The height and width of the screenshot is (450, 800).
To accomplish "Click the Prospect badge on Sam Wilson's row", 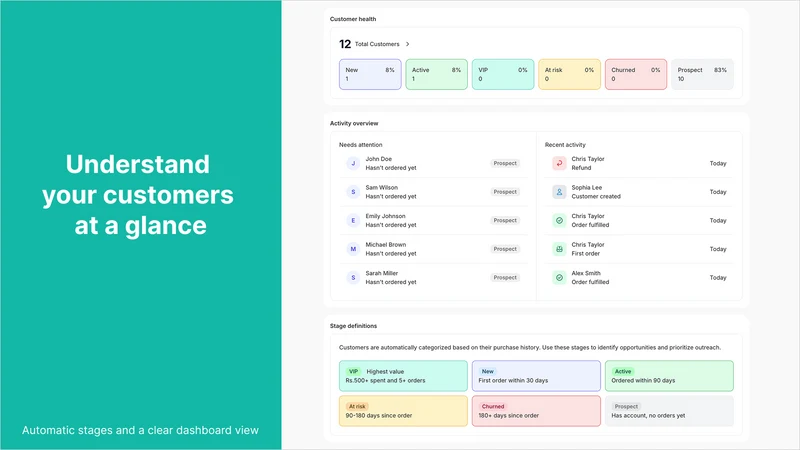I will click(x=505, y=192).
